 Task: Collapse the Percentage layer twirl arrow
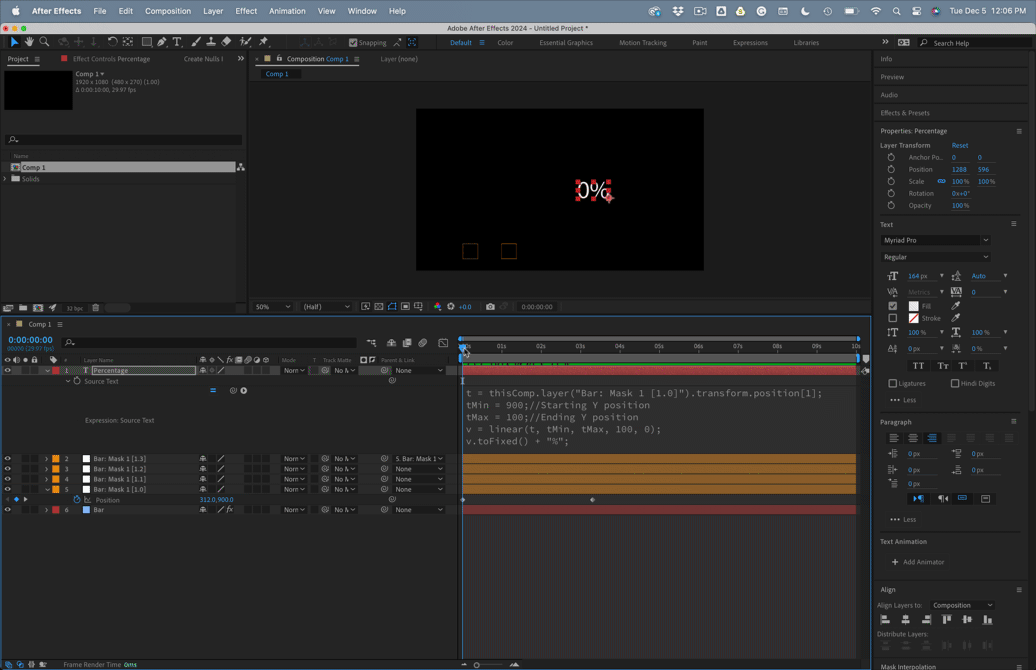coord(48,371)
